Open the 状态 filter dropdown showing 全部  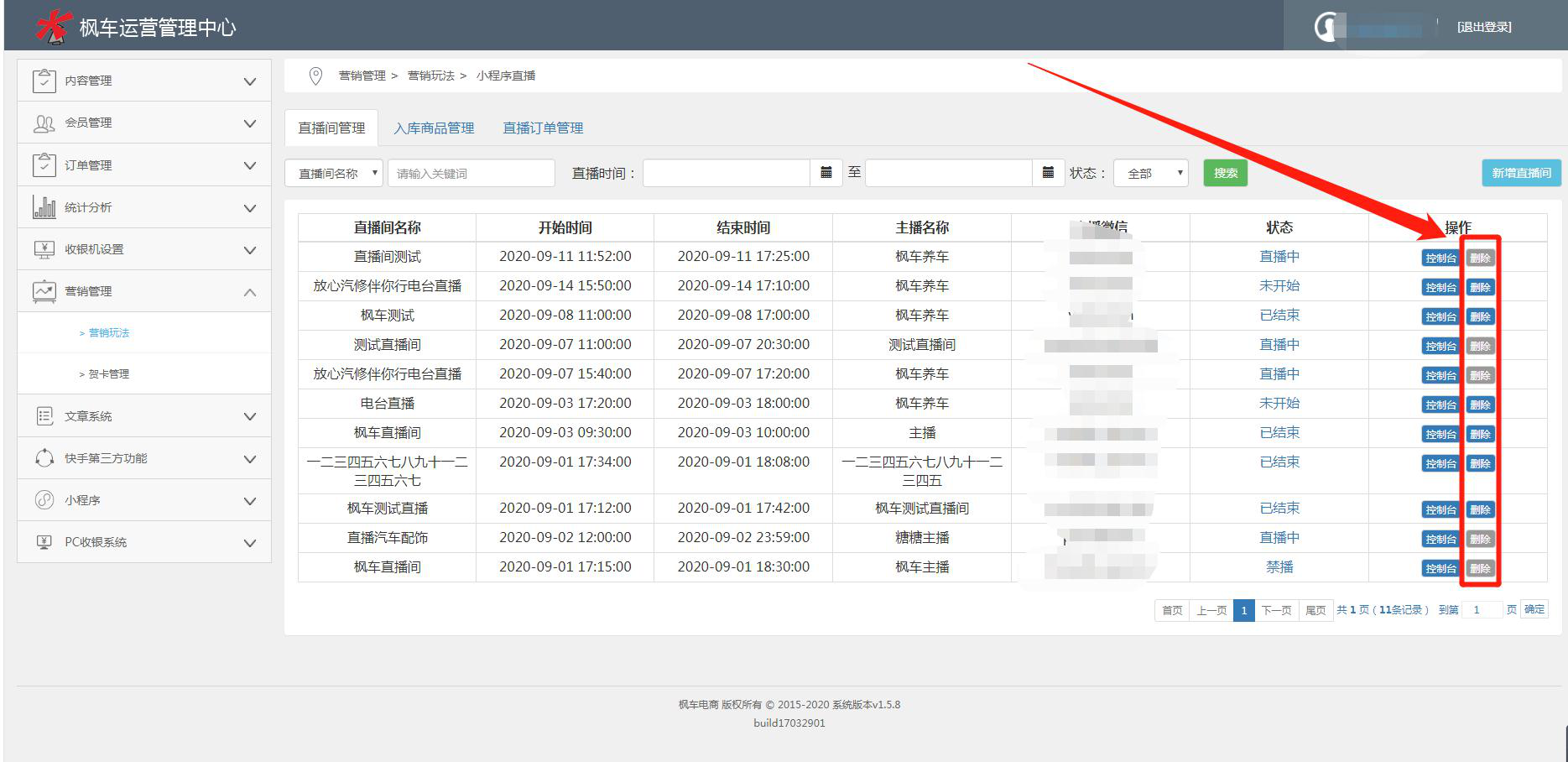click(x=1150, y=174)
